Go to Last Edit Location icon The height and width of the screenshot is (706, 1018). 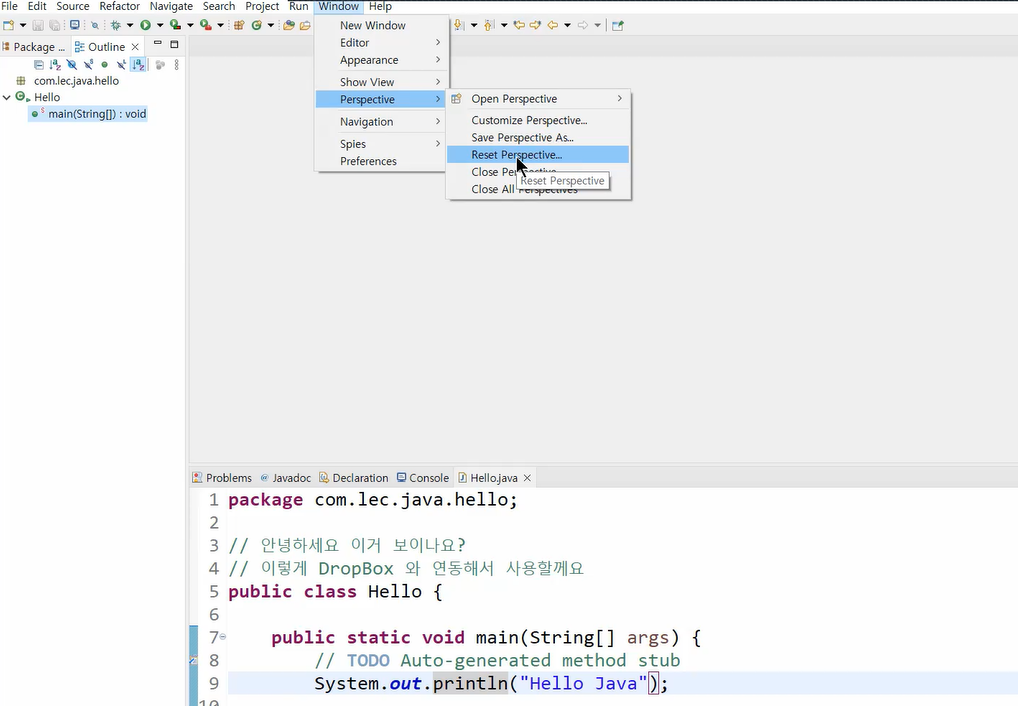519,25
